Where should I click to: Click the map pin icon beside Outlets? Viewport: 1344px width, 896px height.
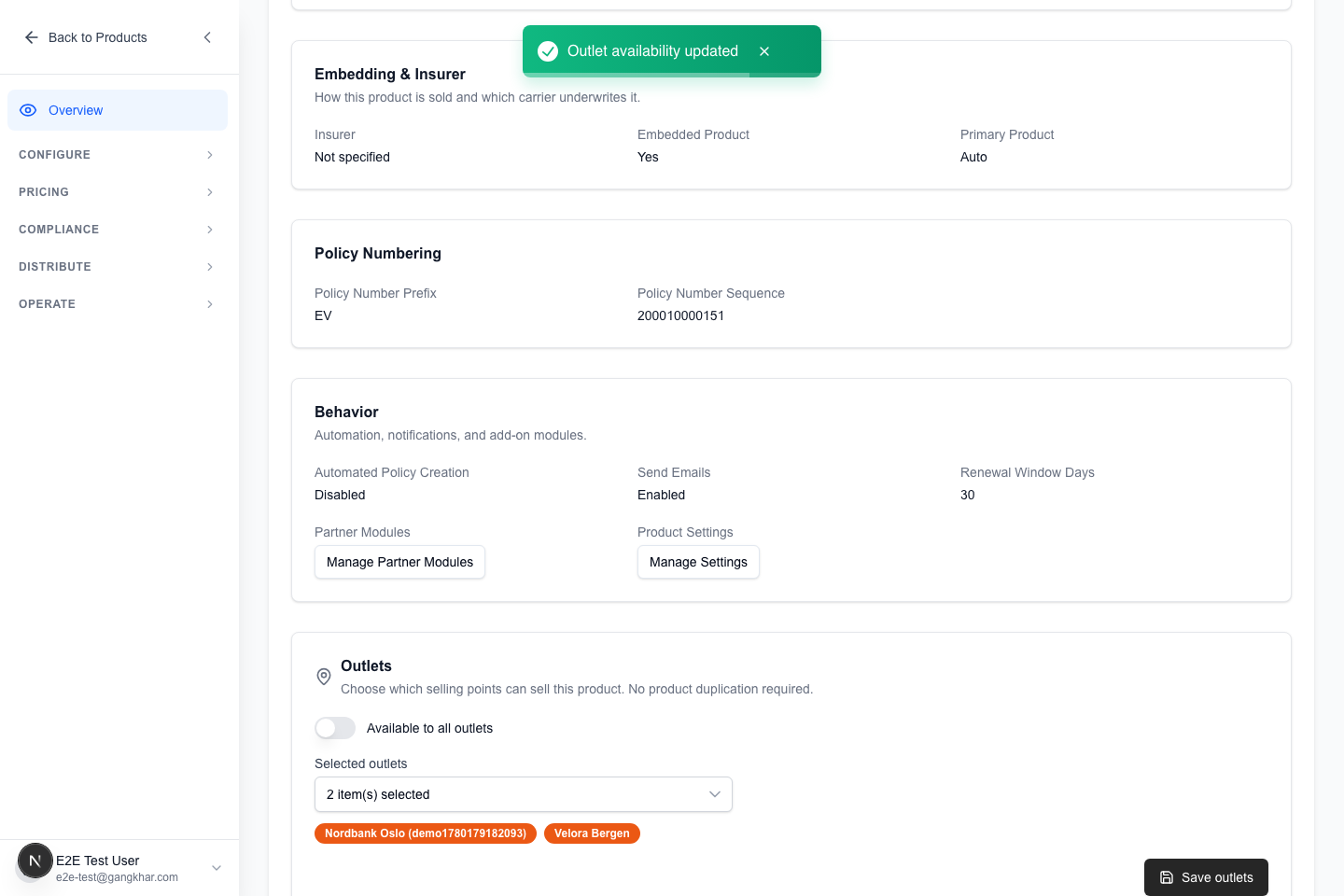click(x=324, y=677)
